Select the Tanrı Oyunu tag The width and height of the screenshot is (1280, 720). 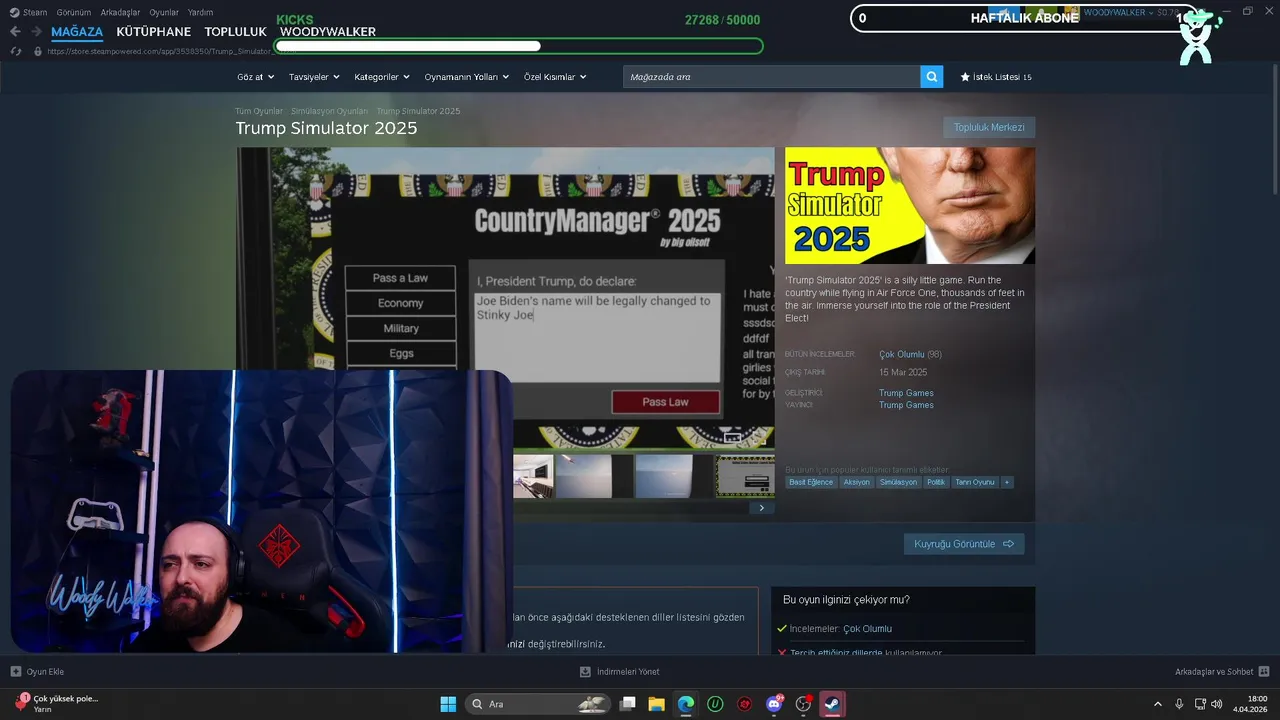975,482
